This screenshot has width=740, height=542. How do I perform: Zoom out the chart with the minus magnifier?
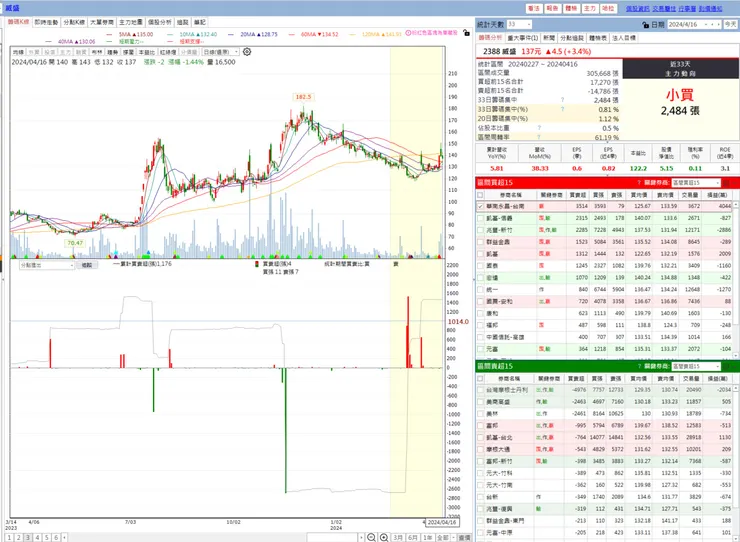[x=371, y=537]
